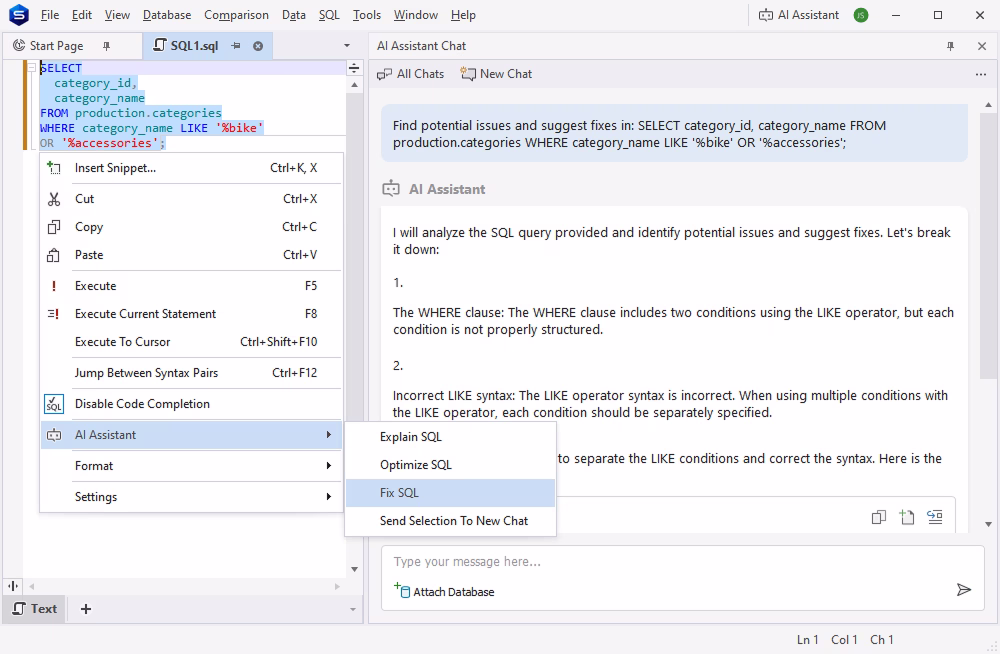Open the File menu
Viewport: 1000px width, 654px height.
coord(50,15)
